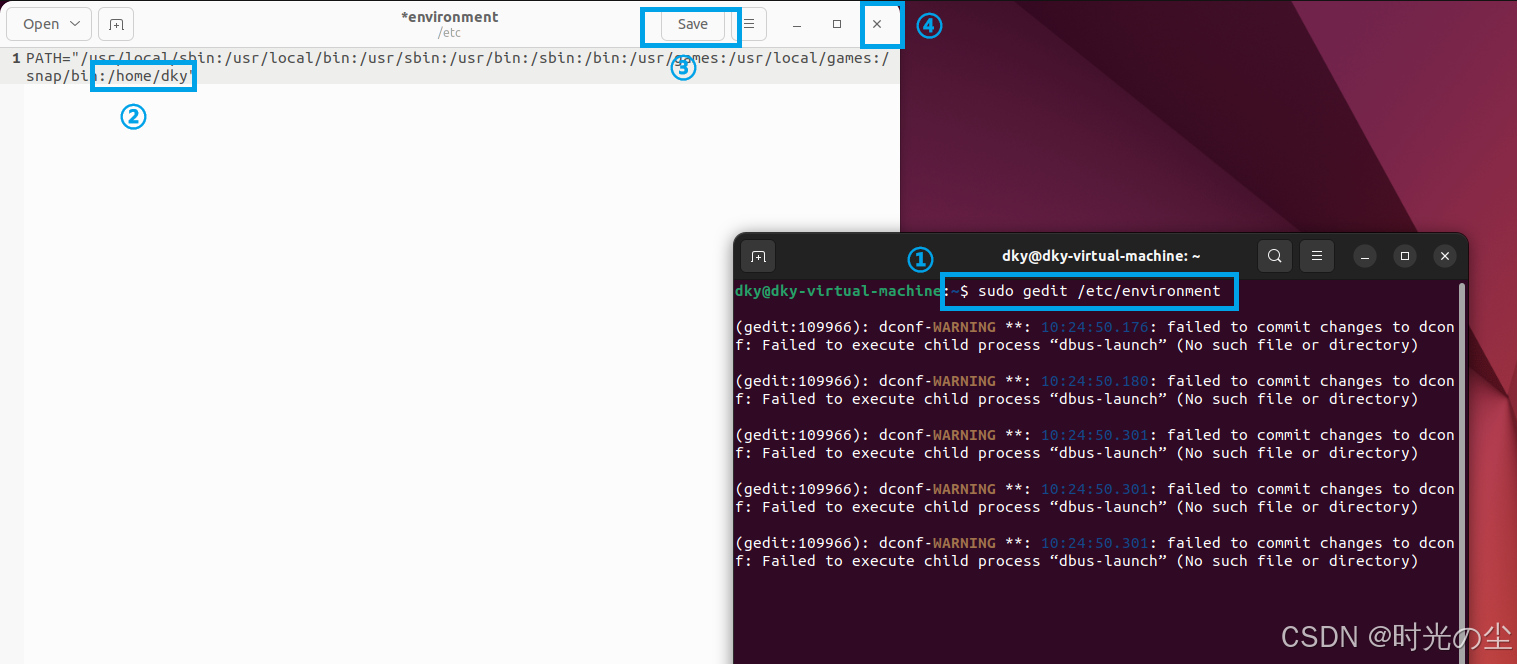Click the sudo gedit /etc/environment command text
This screenshot has width=1517, height=664.
[x=1099, y=291]
